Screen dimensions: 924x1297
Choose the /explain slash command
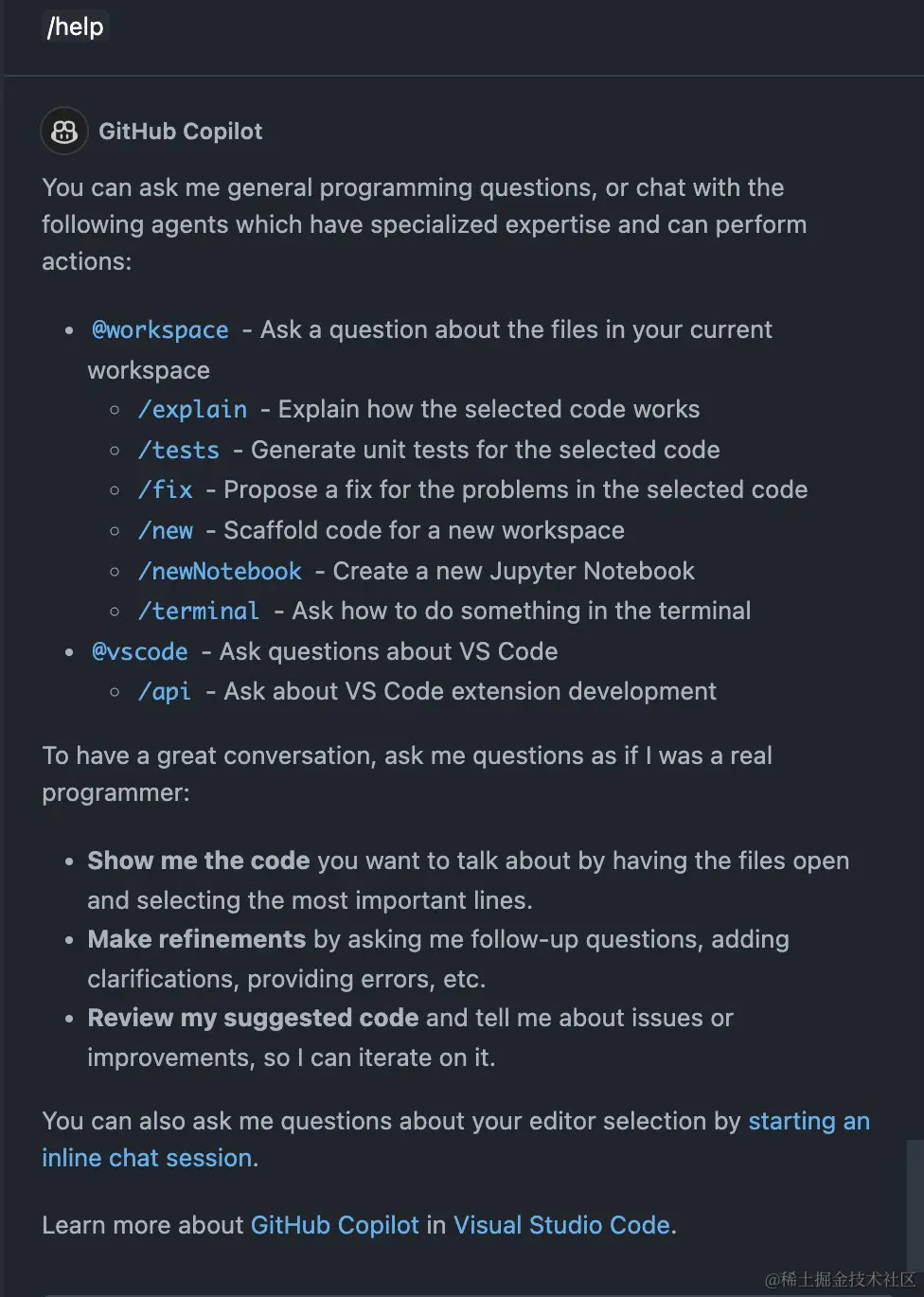click(192, 410)
